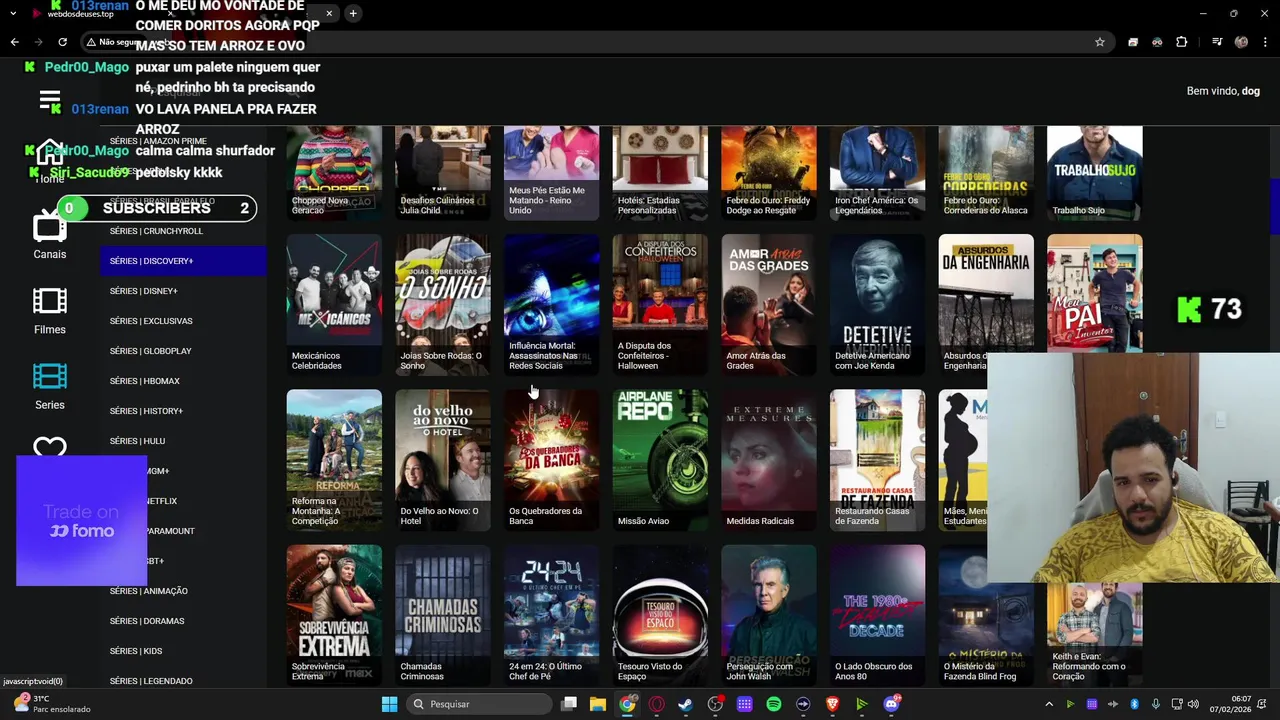Screen dimensions: 1280x720
Task: Open the SÉRIES | HBOMAX category
Action: coord(183,381)
